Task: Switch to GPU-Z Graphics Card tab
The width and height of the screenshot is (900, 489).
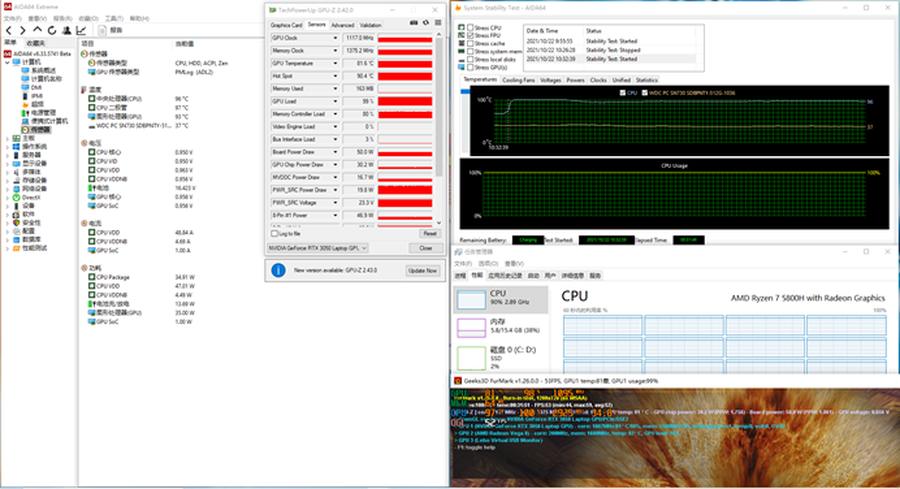Action: tap(286, 25)
